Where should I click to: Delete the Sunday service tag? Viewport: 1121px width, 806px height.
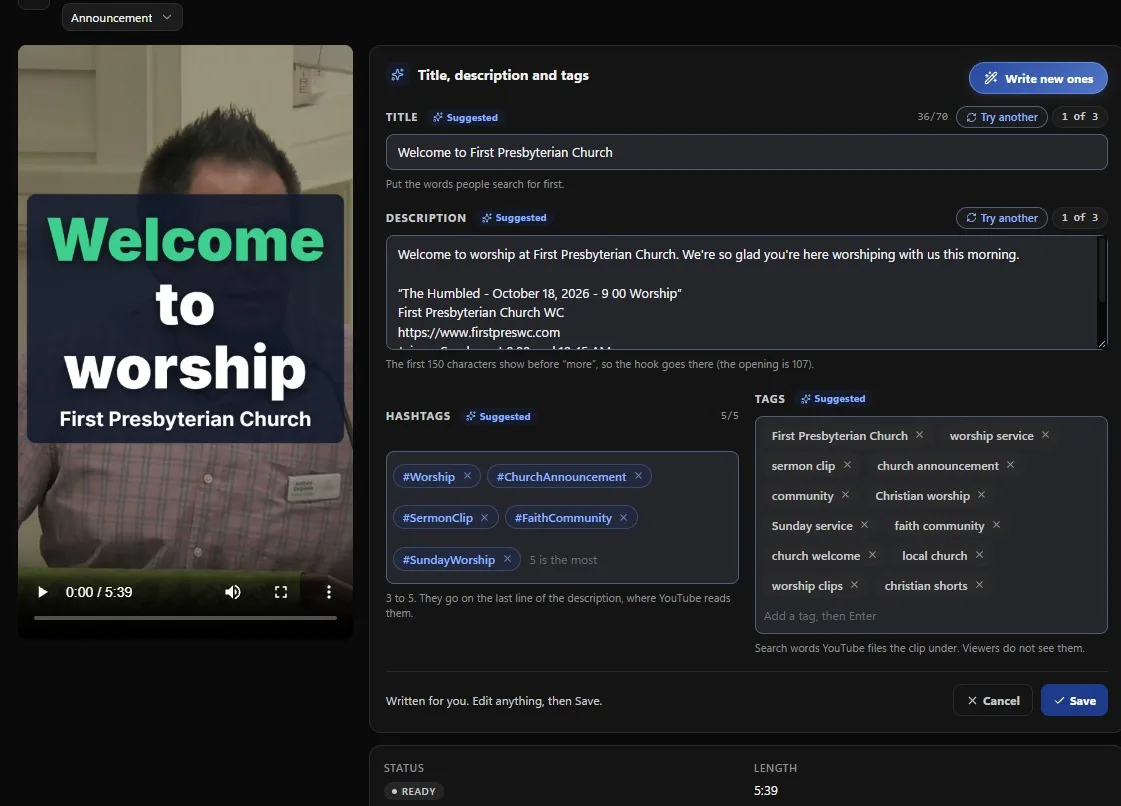tap(864, 525)
